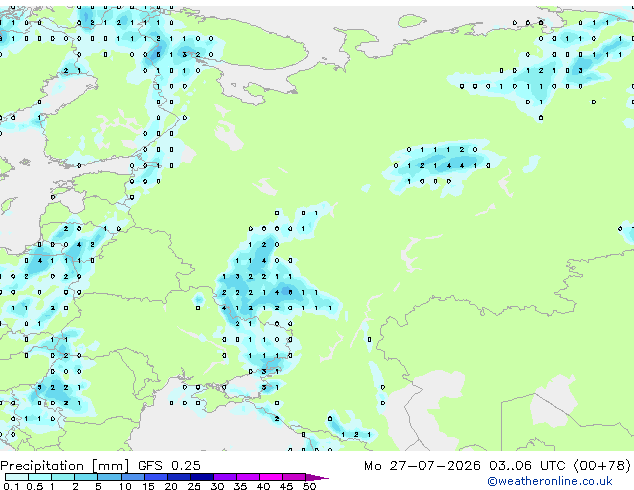
Task: Click the '15' legend label
Action: click(148, 486)
